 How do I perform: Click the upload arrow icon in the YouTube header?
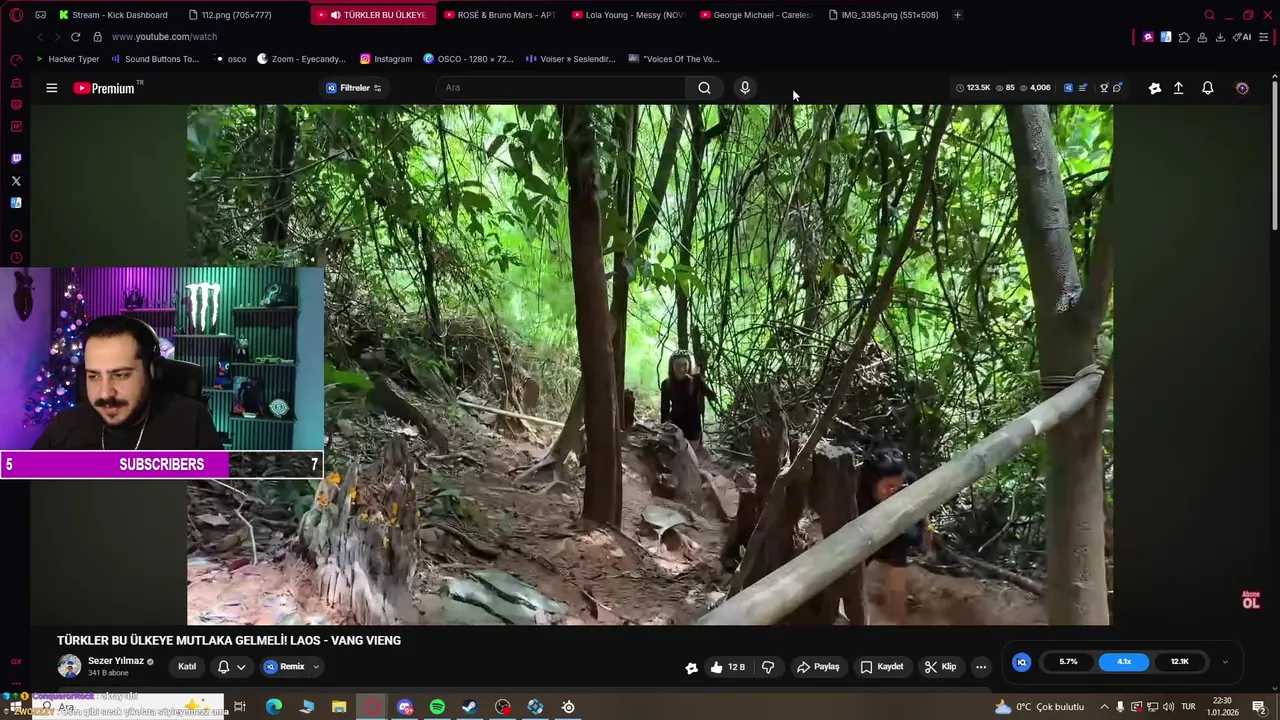click(1178, 88)
